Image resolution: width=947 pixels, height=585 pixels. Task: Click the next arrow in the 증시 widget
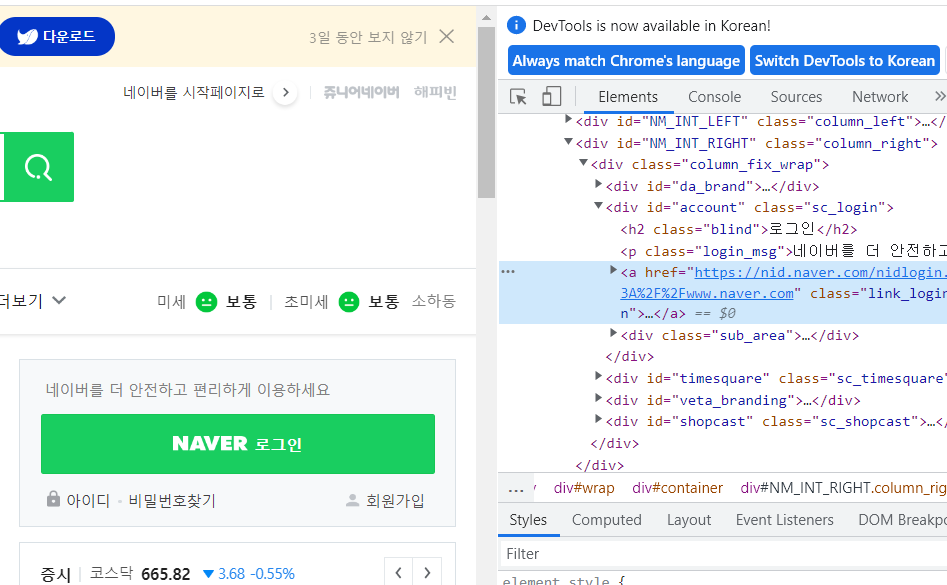[x=428, y=572]
